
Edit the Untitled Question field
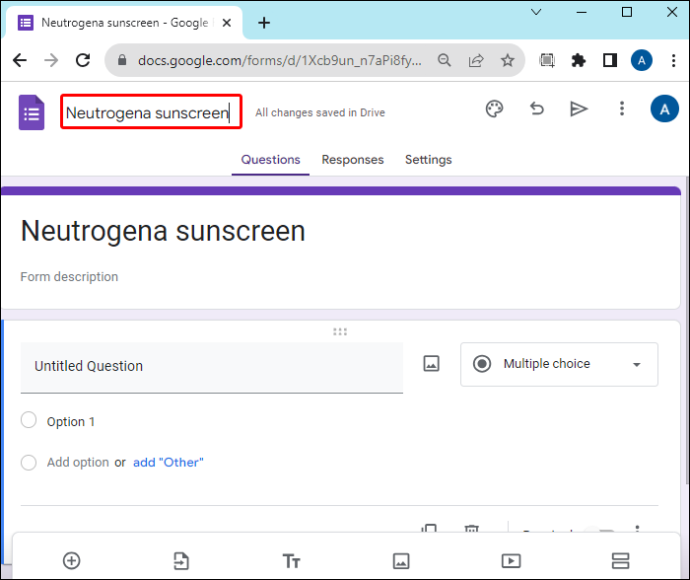[x=212, y=367]
